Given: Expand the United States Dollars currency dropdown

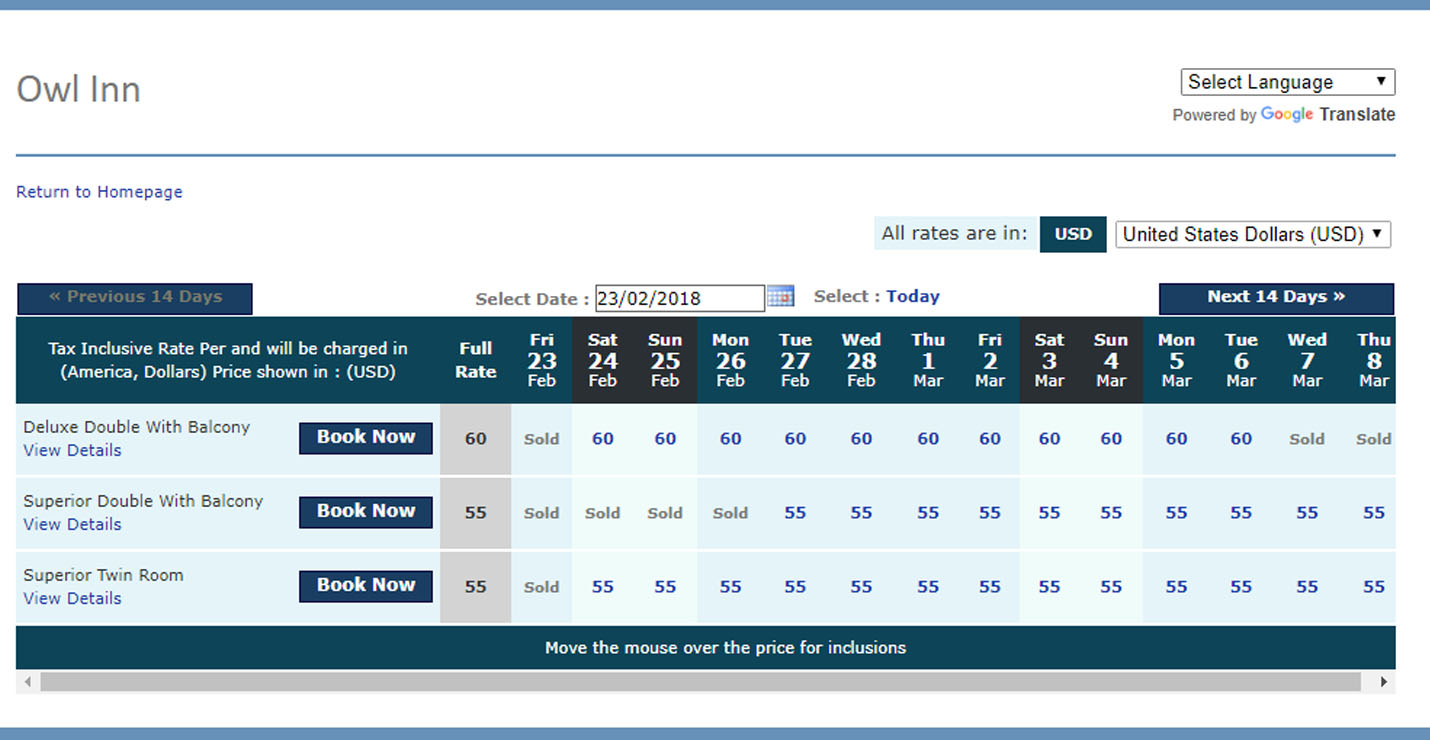Looking at the screenshot, I should click(x=1252, y=235).
